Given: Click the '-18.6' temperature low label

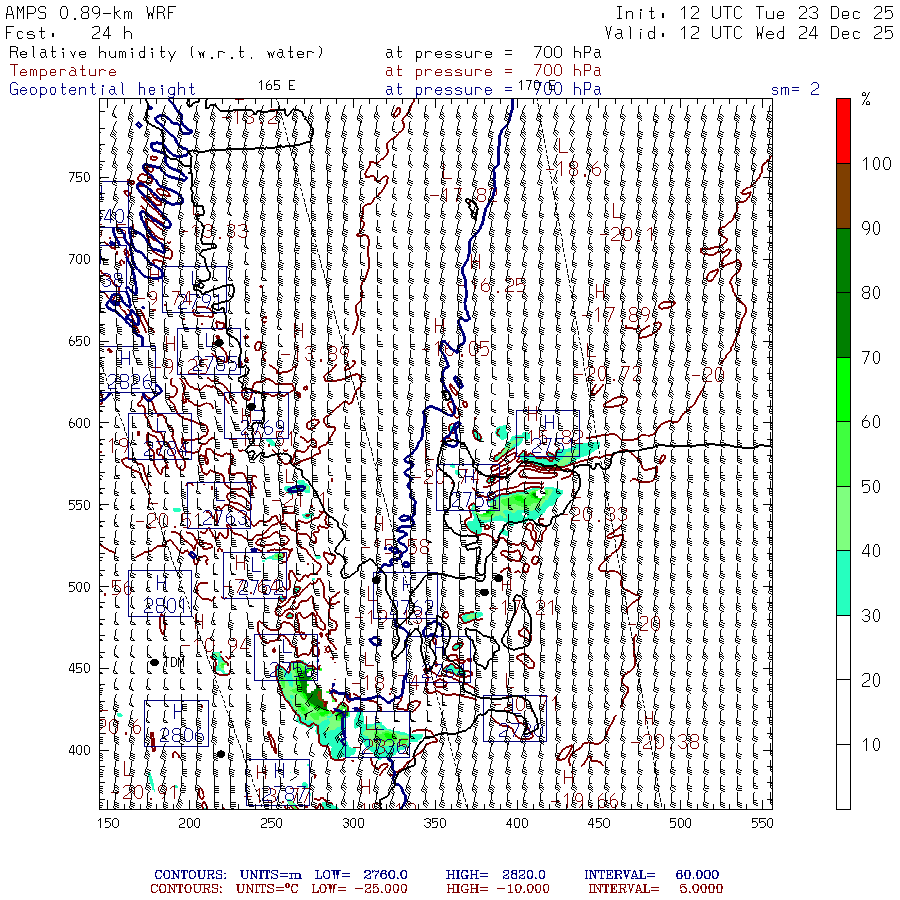Looking at the screenshot, I should (573, 169).
